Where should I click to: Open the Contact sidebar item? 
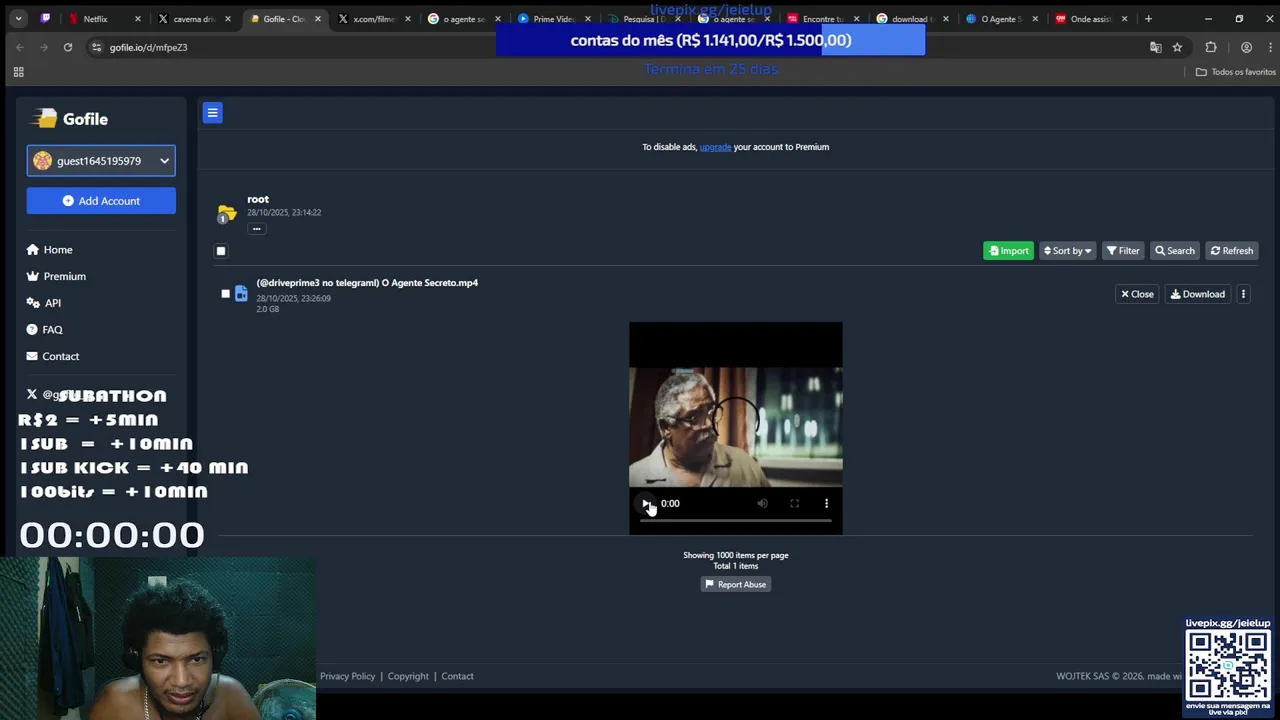53,356
